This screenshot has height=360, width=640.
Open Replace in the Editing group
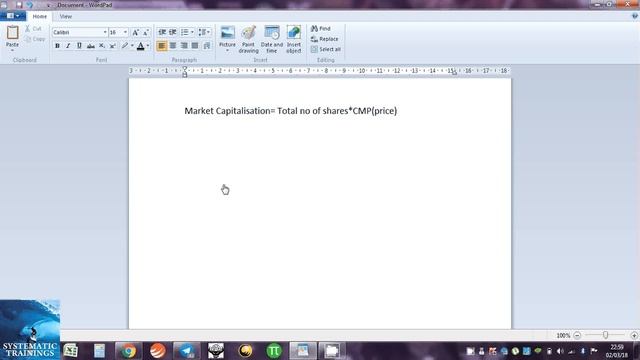[324, 39]
